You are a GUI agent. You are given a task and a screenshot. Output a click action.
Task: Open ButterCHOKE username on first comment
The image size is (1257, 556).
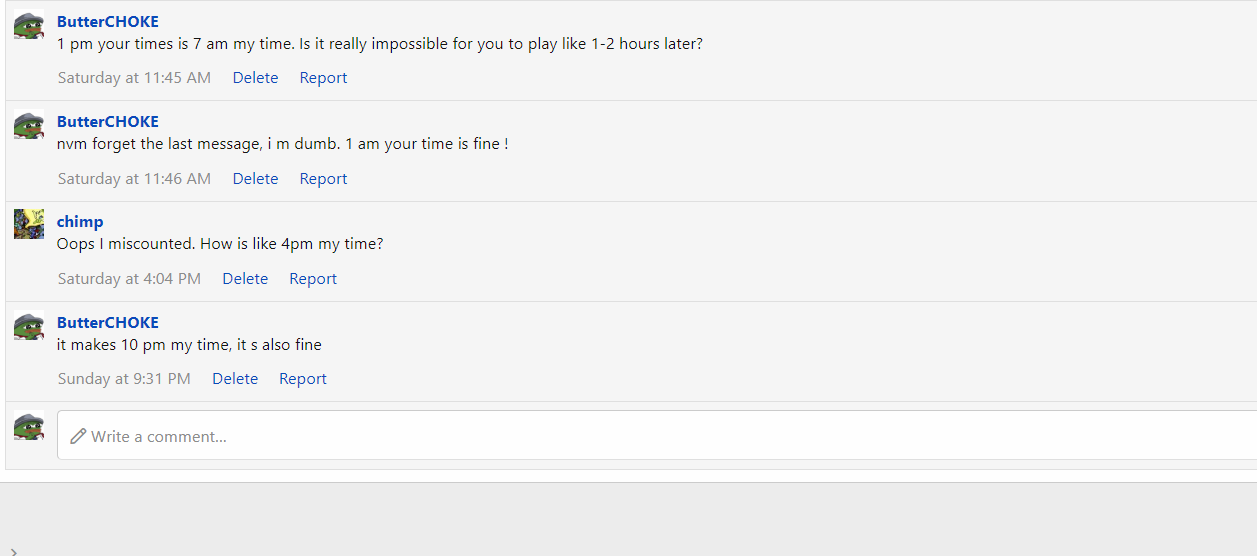point(108,21)
